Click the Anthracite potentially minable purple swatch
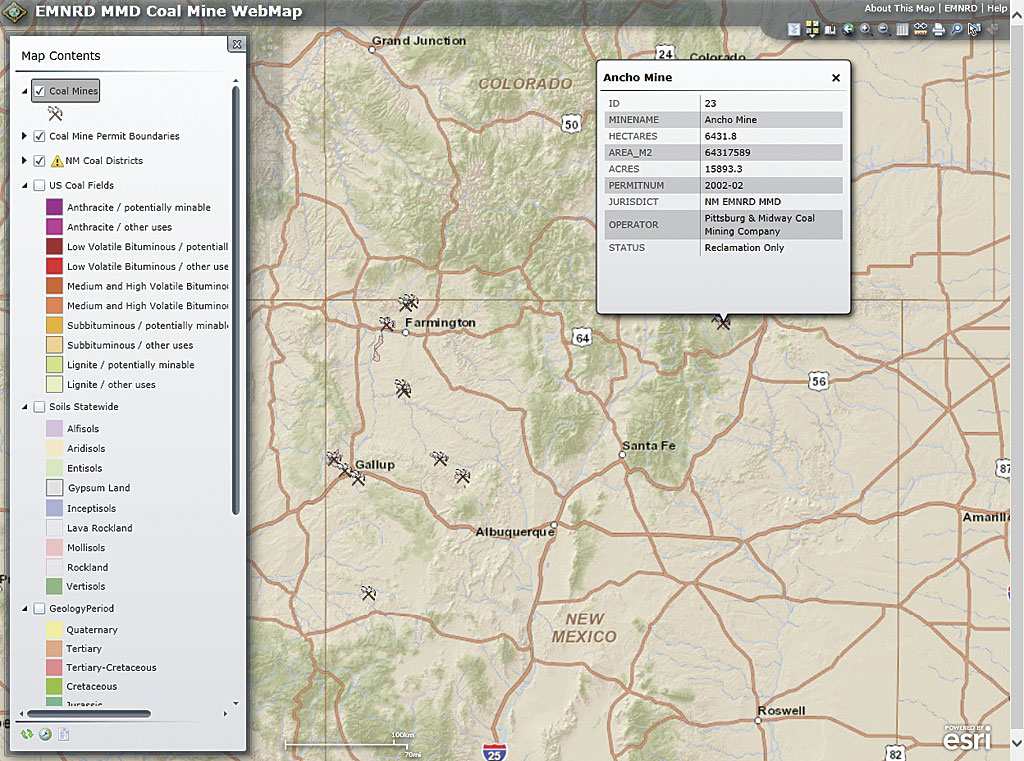Image resolution: width=1024 pixels, height=761 pixels. tap(54, 207)
